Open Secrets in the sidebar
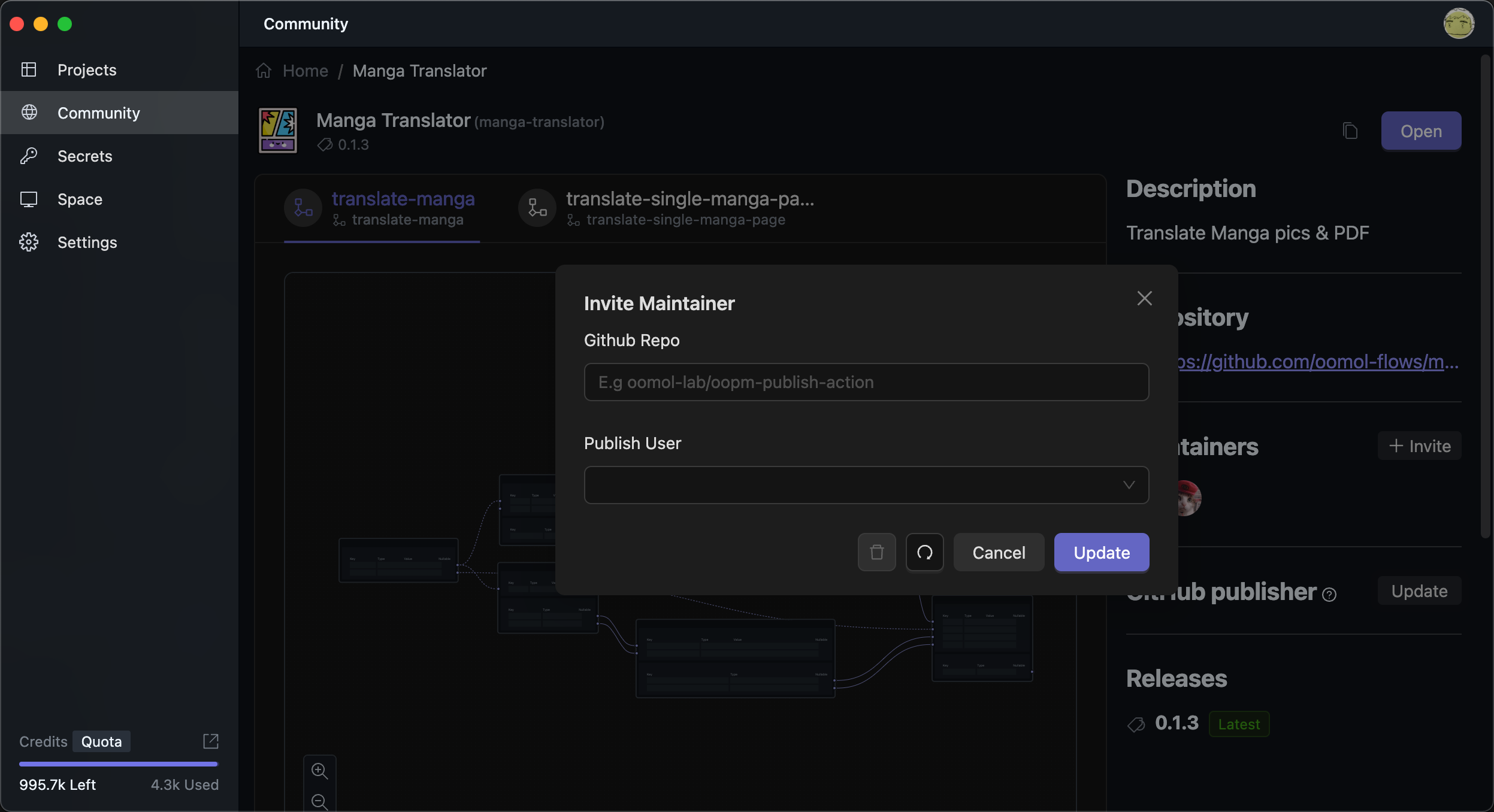Image resolution: width=1494 pixels, height=812 pixels. coord(84,156)
